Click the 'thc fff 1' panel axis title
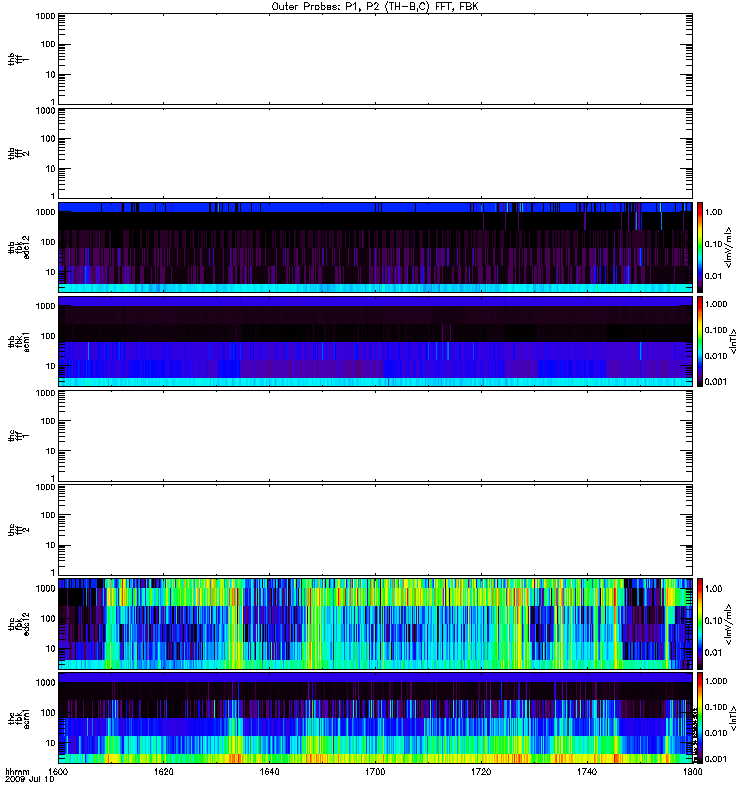This screenshot has height=800, width=750. point(18,436)
